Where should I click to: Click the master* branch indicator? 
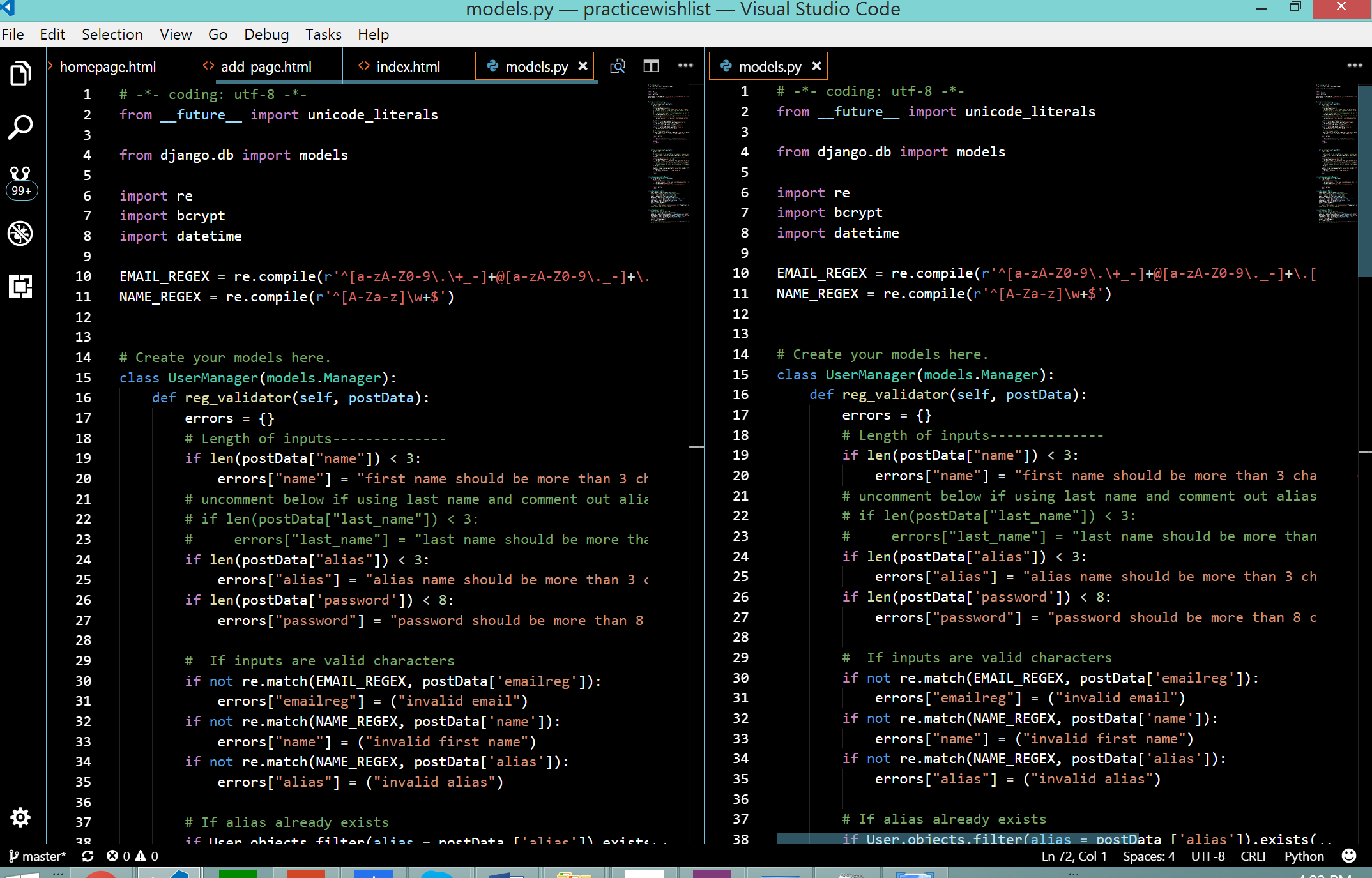[37, 856]
